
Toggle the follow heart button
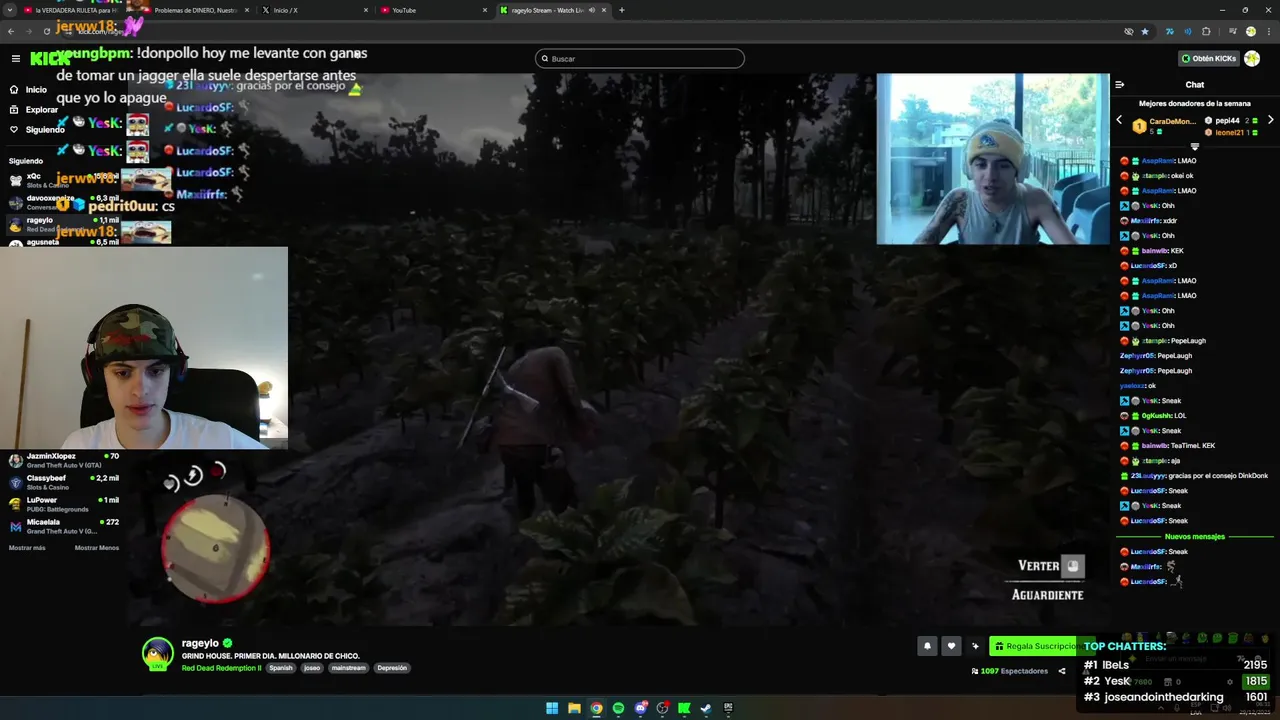coord(951,646)
